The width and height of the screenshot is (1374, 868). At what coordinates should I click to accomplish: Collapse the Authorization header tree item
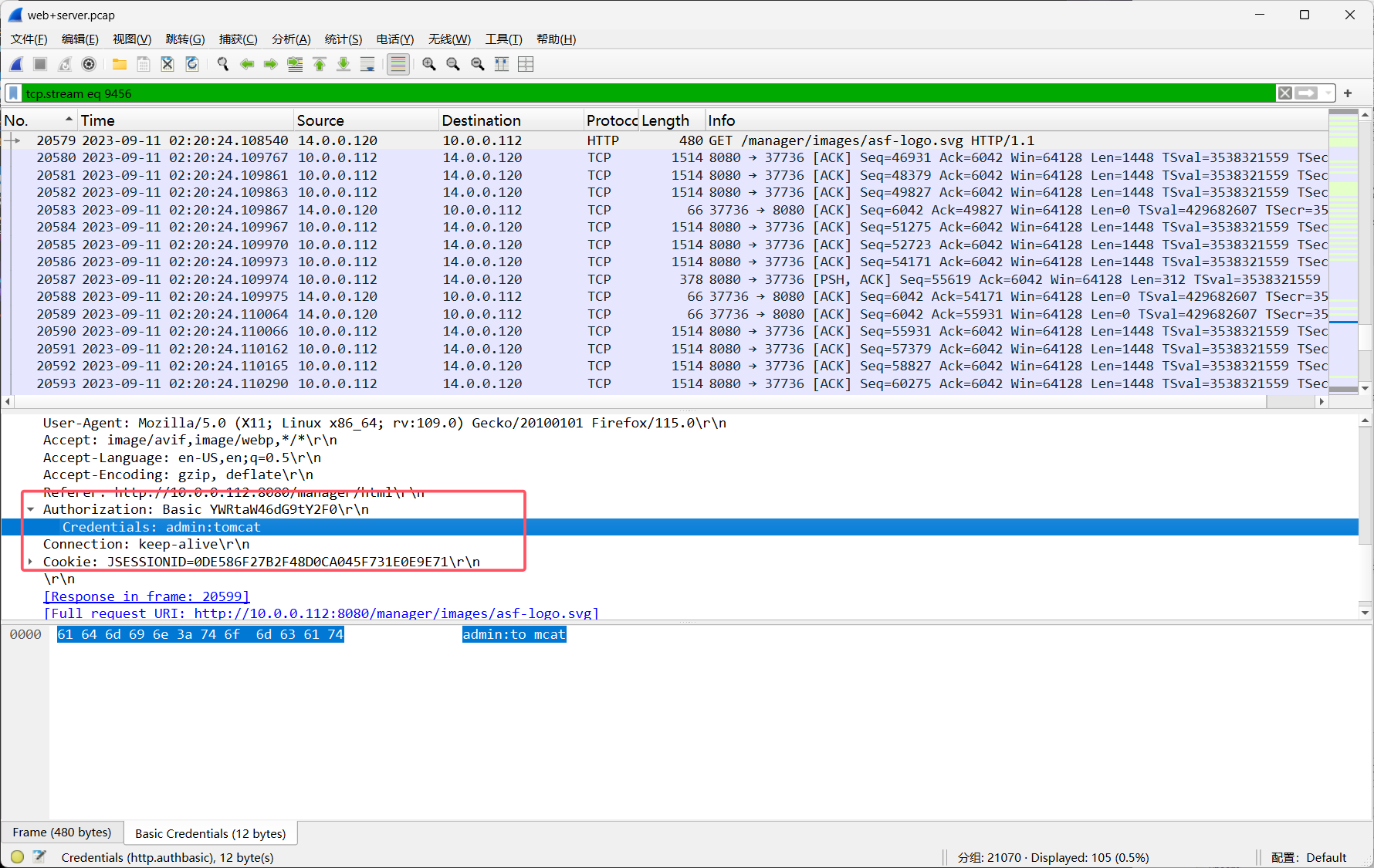[31, 509]
